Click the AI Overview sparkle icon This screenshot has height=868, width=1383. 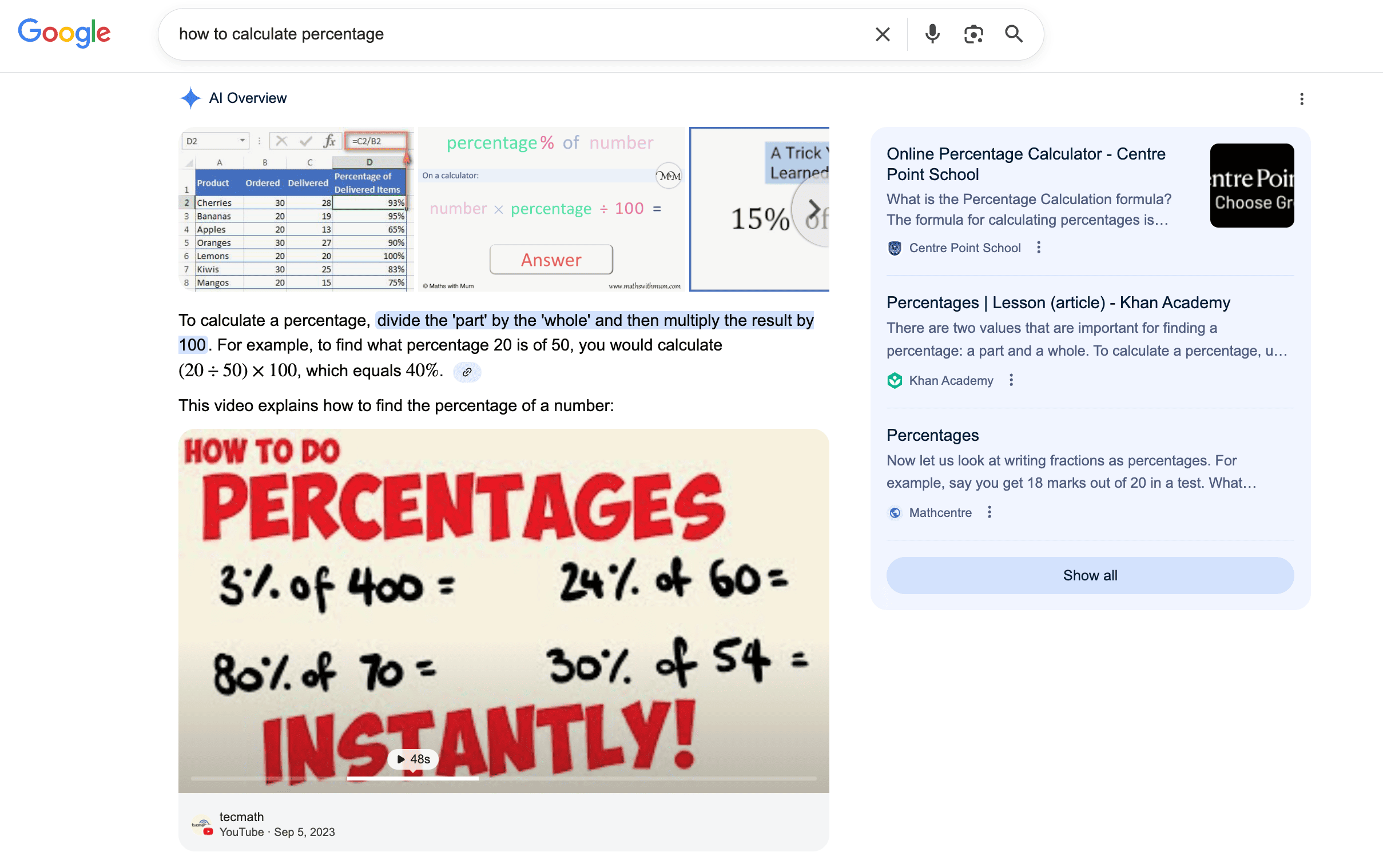coord(190,98)
